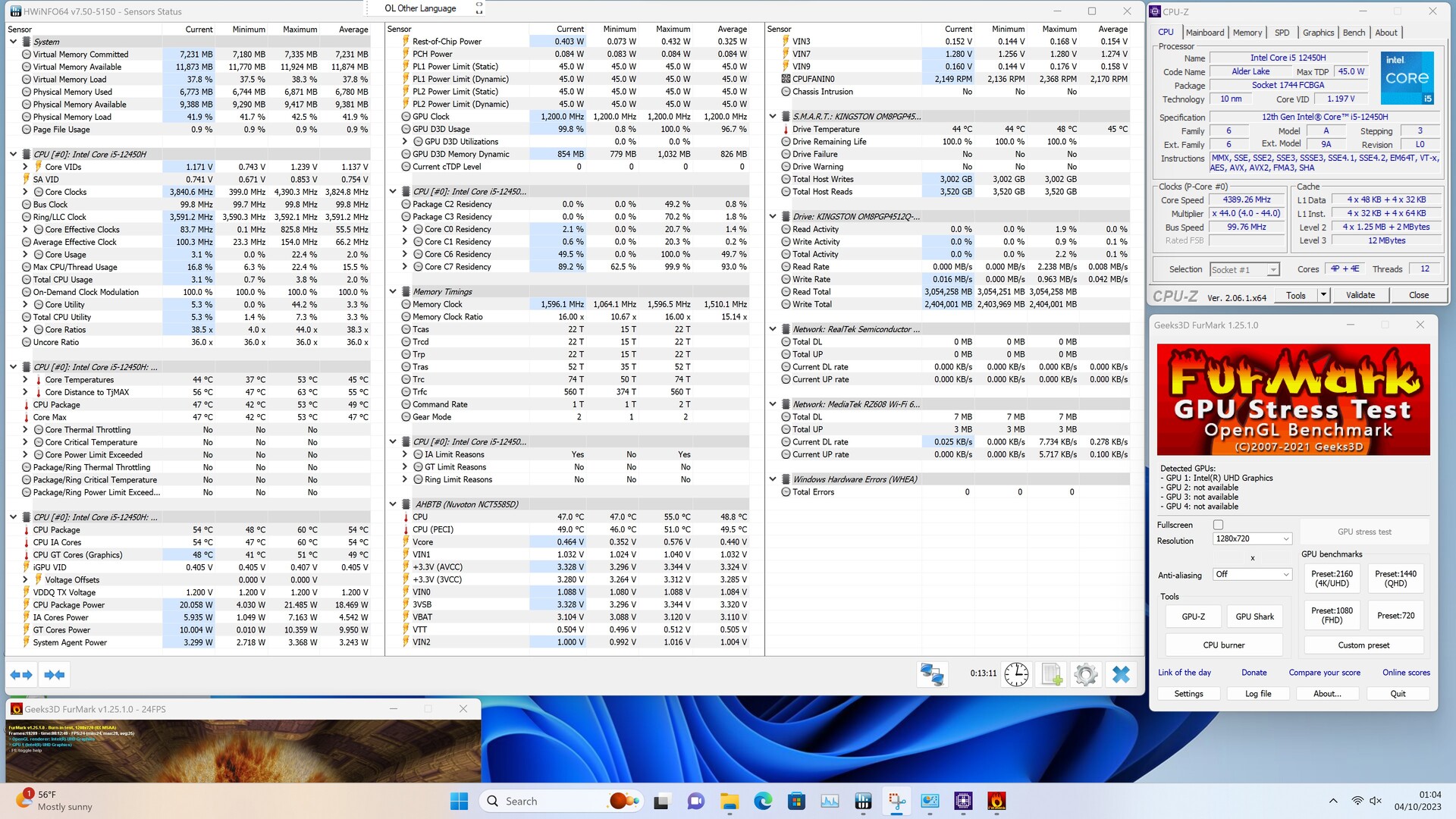This screenshot has height=819, width=1456.
Task: Collapse the Memory Timings sensor group
Action: pyautogui.click(x=393, y=292)
